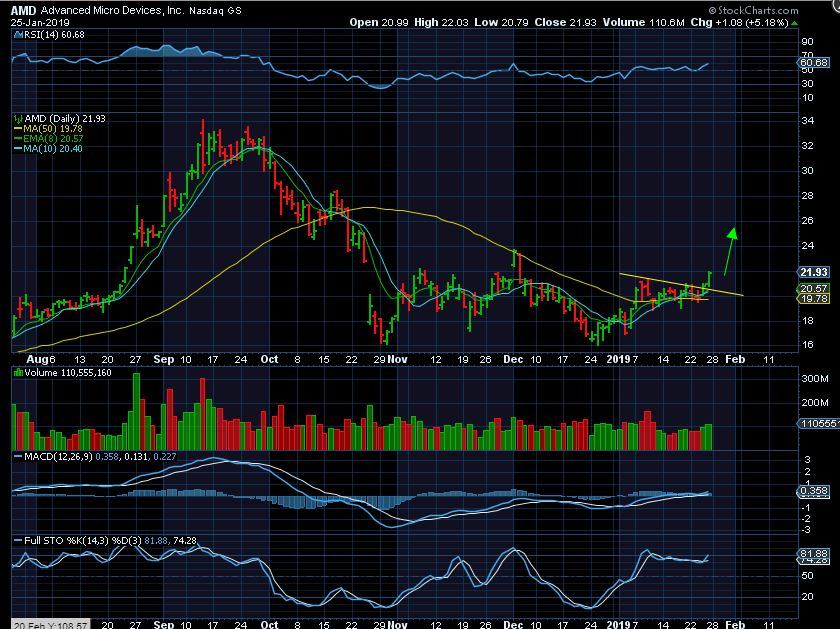Click the AMD (Daily) price legend marker
The height and width of the screenshot is (629, 840).
pos(15,118)
